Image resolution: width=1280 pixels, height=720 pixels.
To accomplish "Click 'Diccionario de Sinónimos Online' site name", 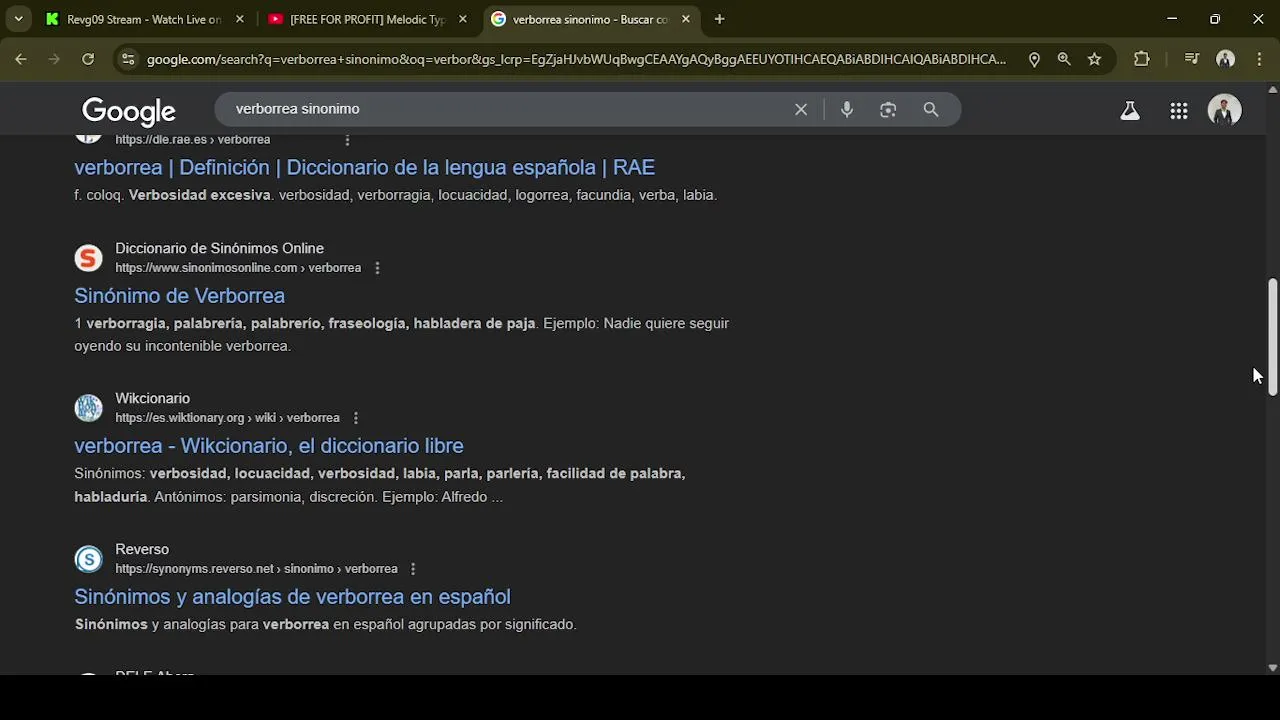I will pos(219,248).
